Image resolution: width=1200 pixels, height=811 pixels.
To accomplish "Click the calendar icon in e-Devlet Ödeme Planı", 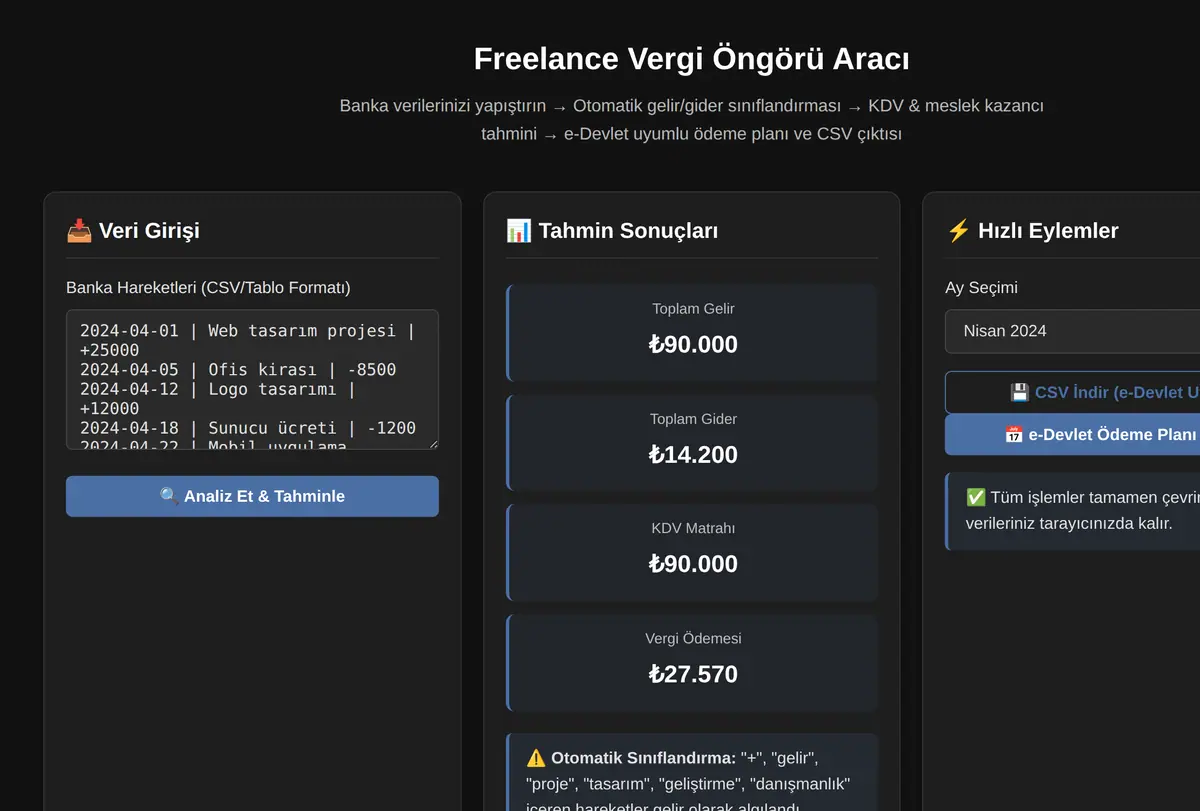I will point(1014,435).
